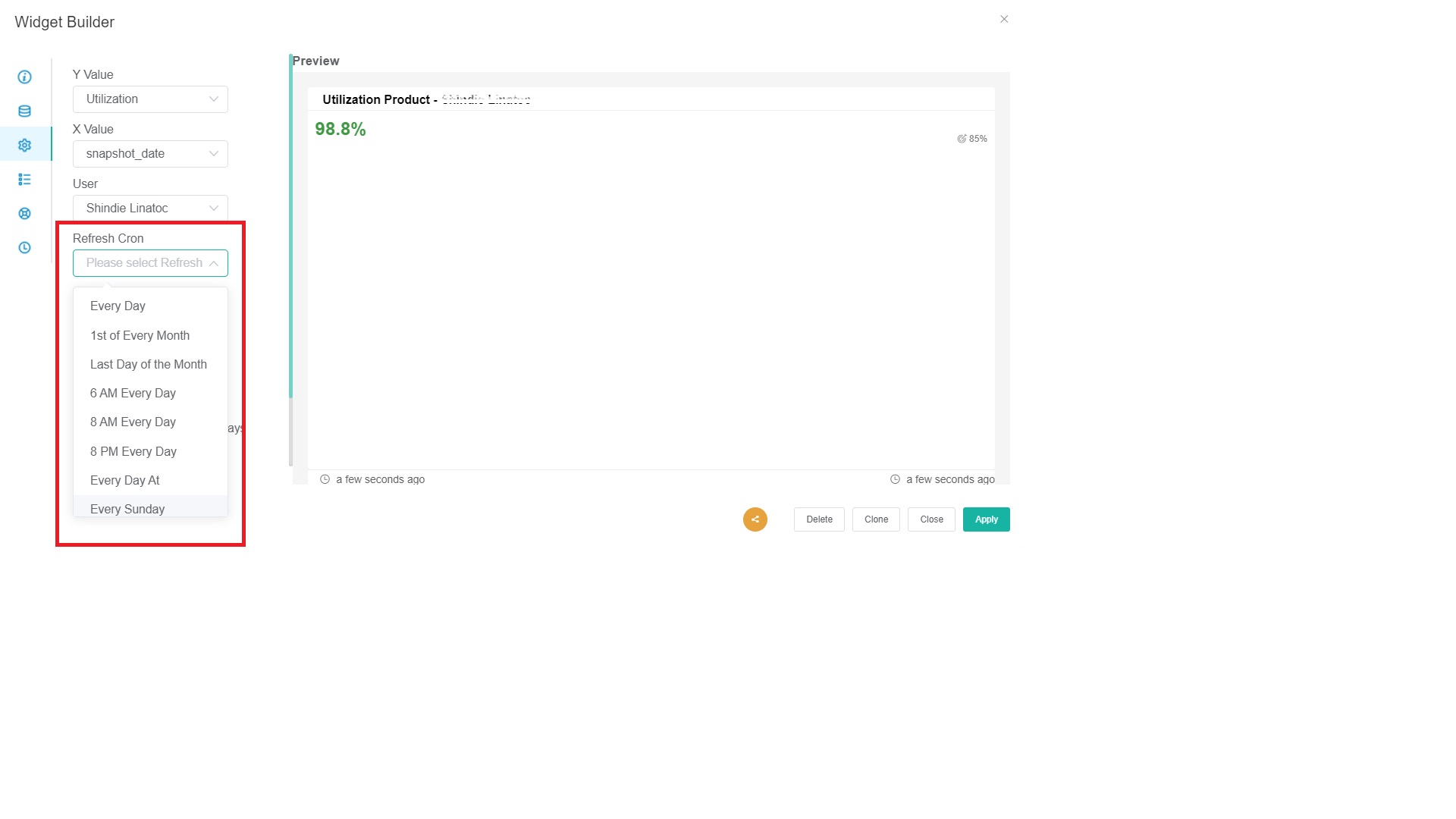Select Last Day of the Month
The height and width of the screenshot is (819, 1456).
(x=148, y=365)
